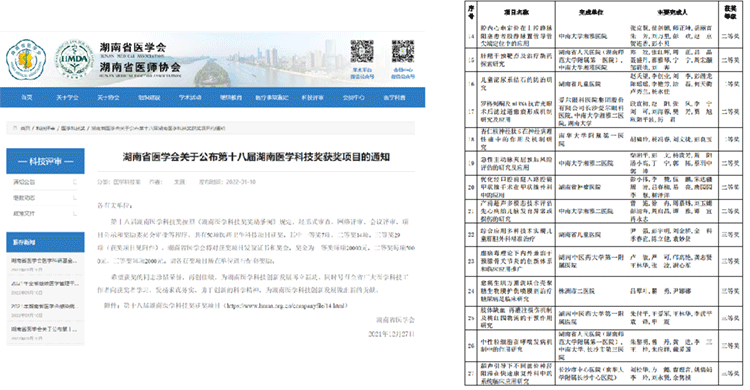Open first news item 湖南省医学会医学科研基金
Image resolution: width=750 pixels, height=390 pixels.
click(x=44, y=261)
